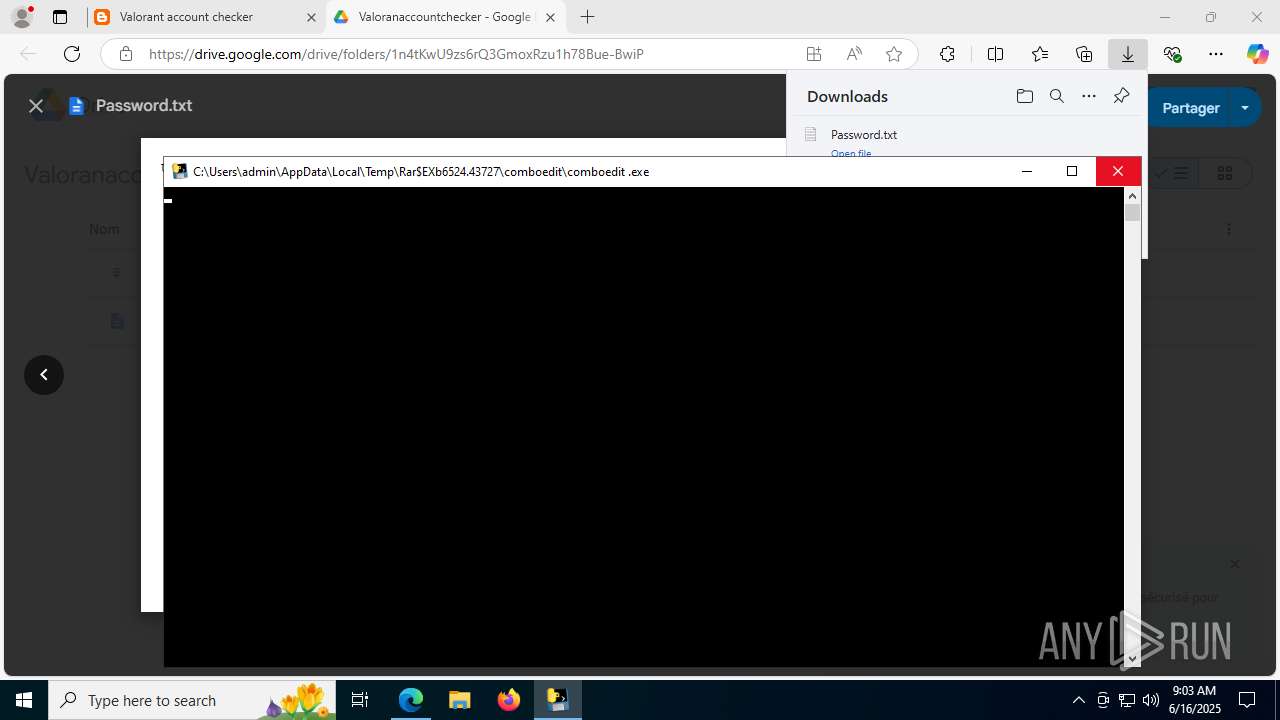Switch to Valorant account checker tab
1280x720 pixels.
(x=204, y=17)
